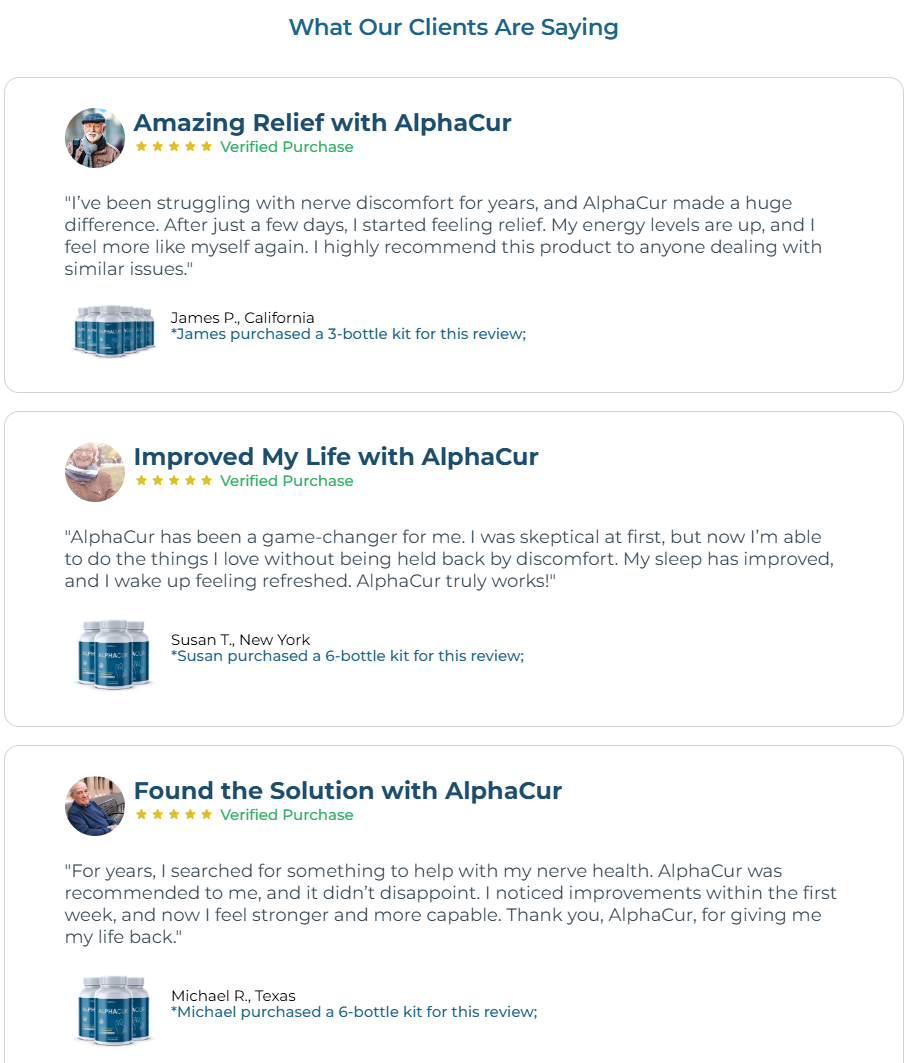Click star rating under Improved My Life title
This screenshot has width=908, height=1063.
(174, 481)
